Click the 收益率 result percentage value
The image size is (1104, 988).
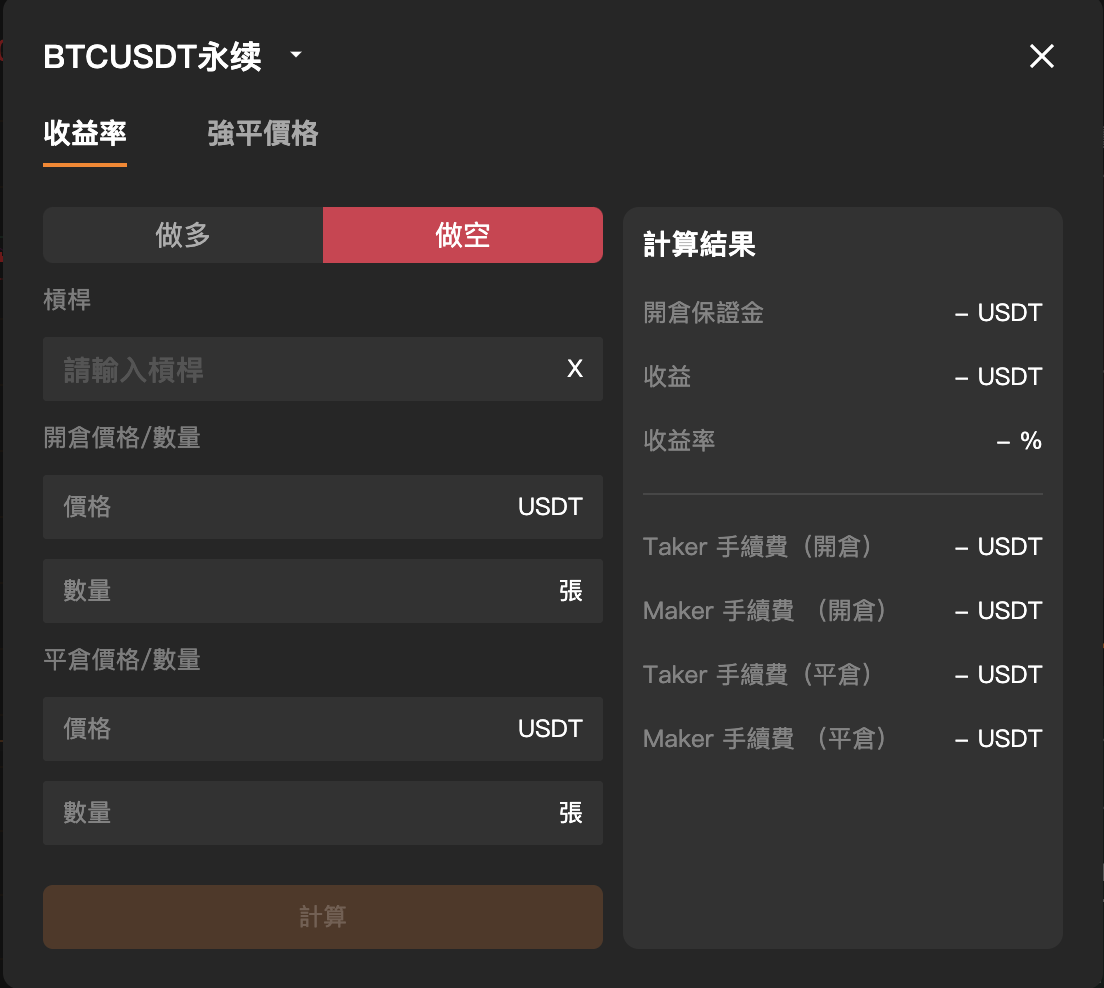pyautogui.click(x=1019, y=441)
